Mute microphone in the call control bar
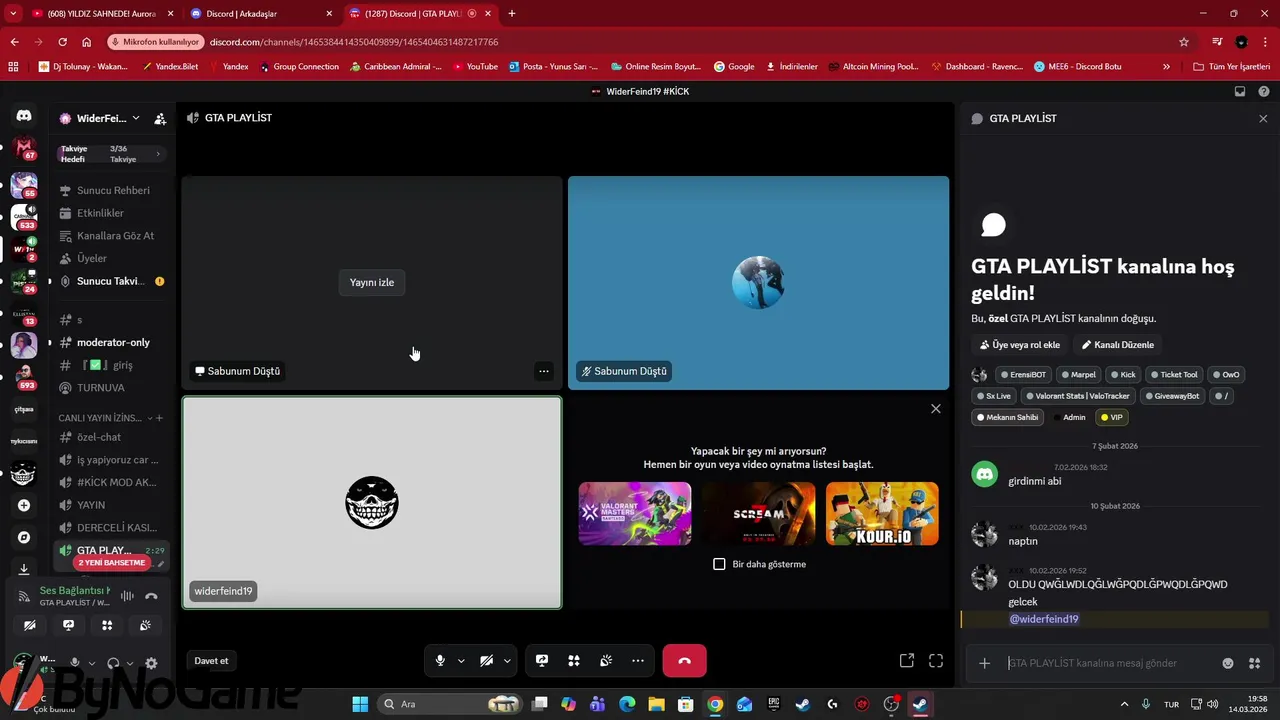 tap(440, 661)
